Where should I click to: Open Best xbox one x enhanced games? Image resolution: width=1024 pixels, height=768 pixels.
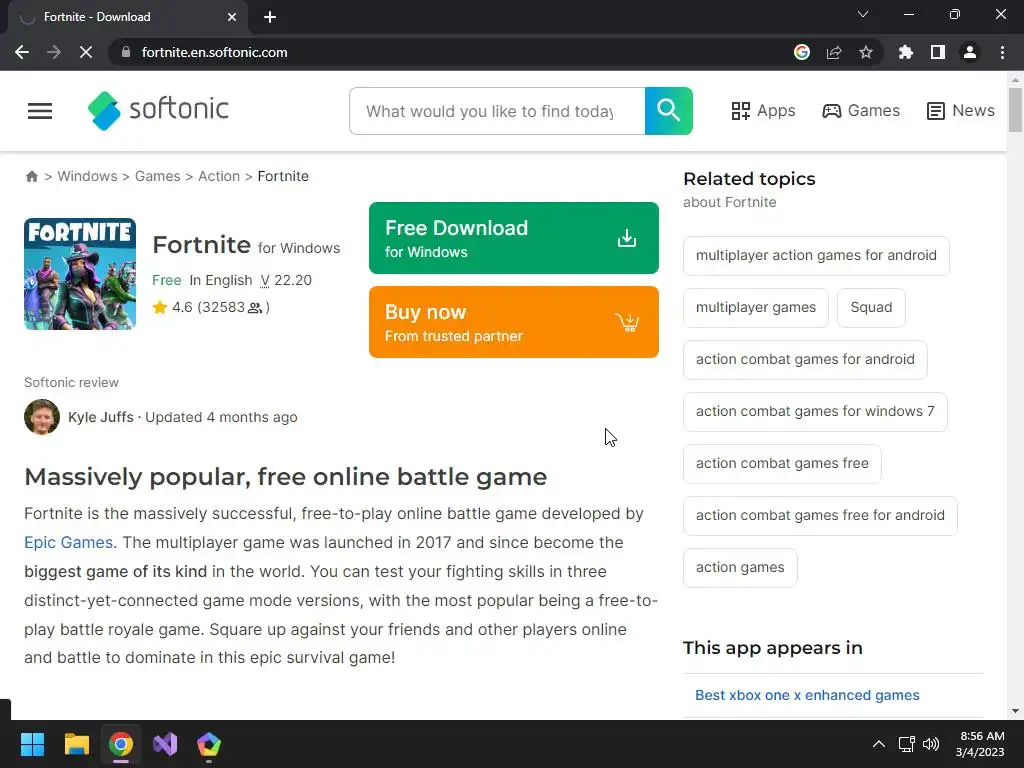coord(807,695)
